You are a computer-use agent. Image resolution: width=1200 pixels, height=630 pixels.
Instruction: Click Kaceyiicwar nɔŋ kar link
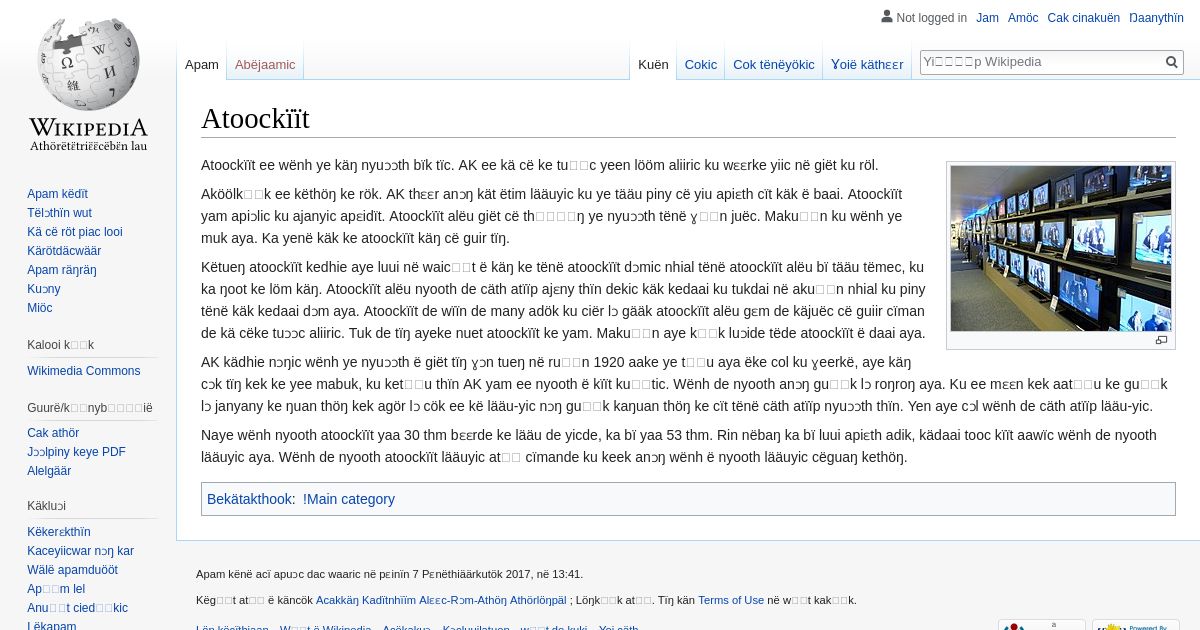80,551
